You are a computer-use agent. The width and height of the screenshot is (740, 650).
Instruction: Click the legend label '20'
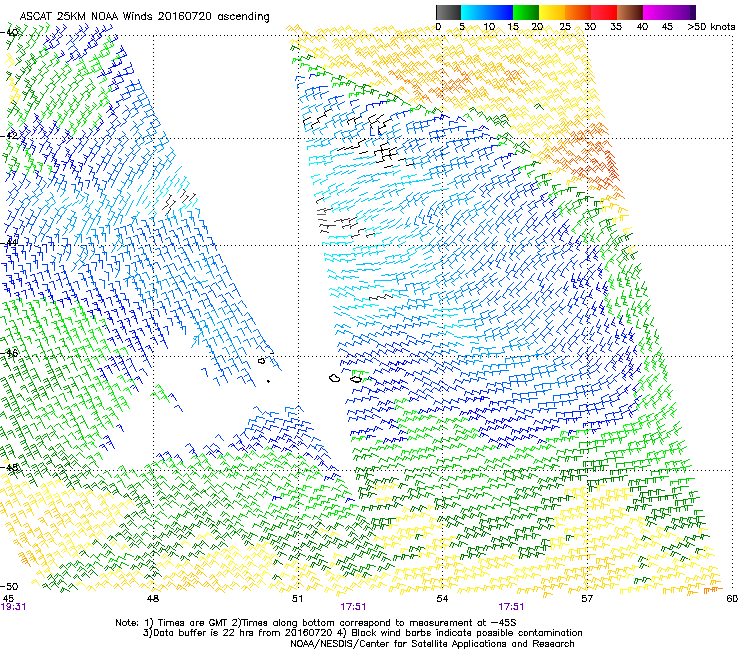[537, 27]
